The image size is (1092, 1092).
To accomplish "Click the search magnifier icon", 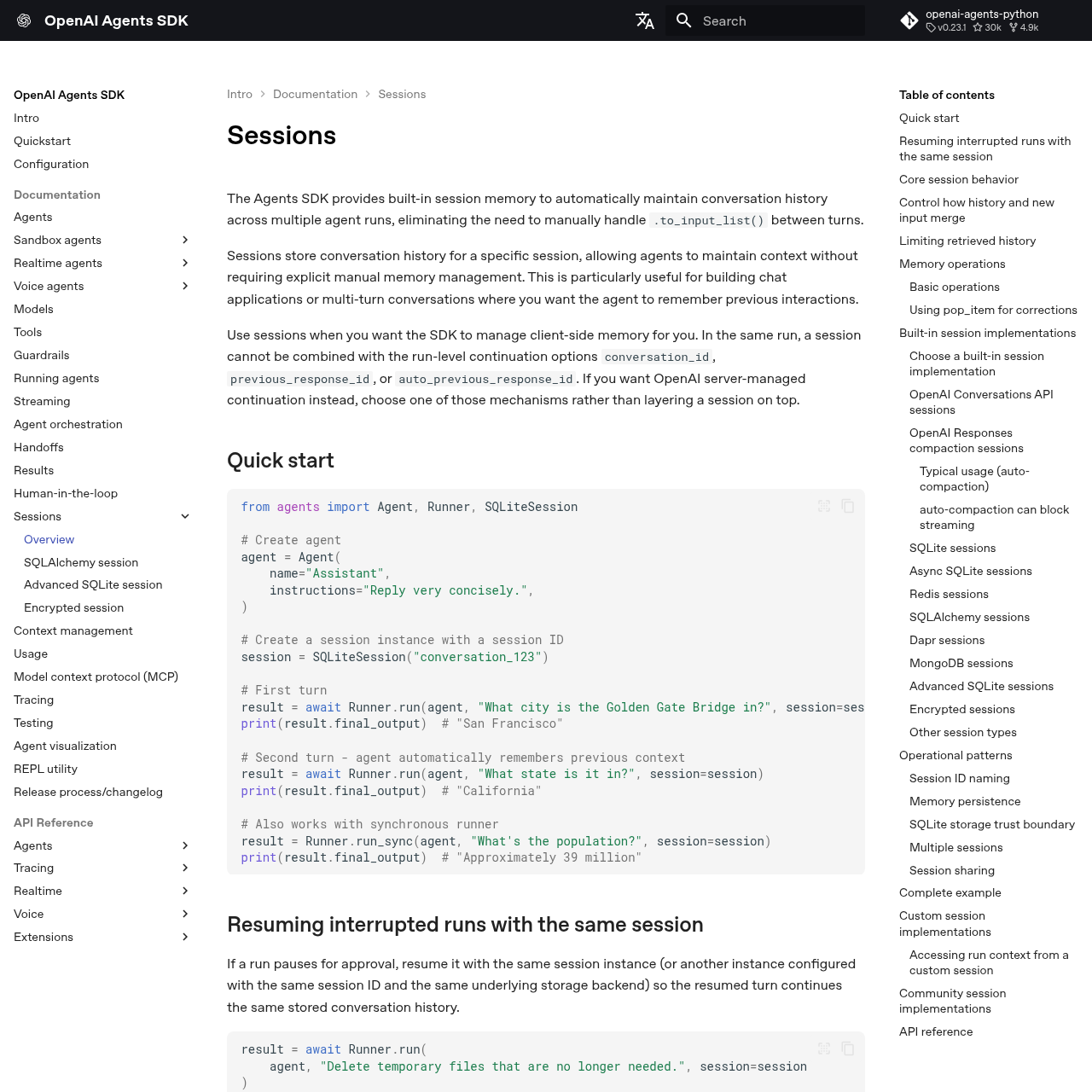I will tap(684, 20).
